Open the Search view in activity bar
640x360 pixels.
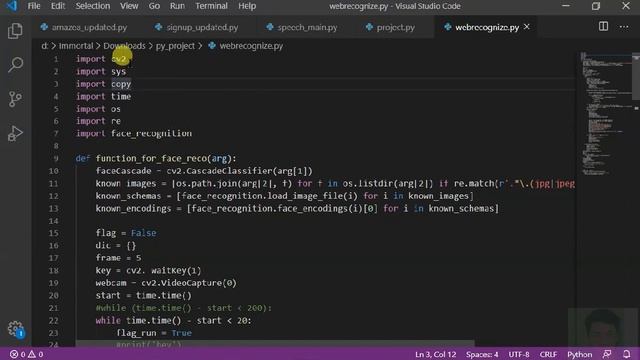click(x=15, y=64)
